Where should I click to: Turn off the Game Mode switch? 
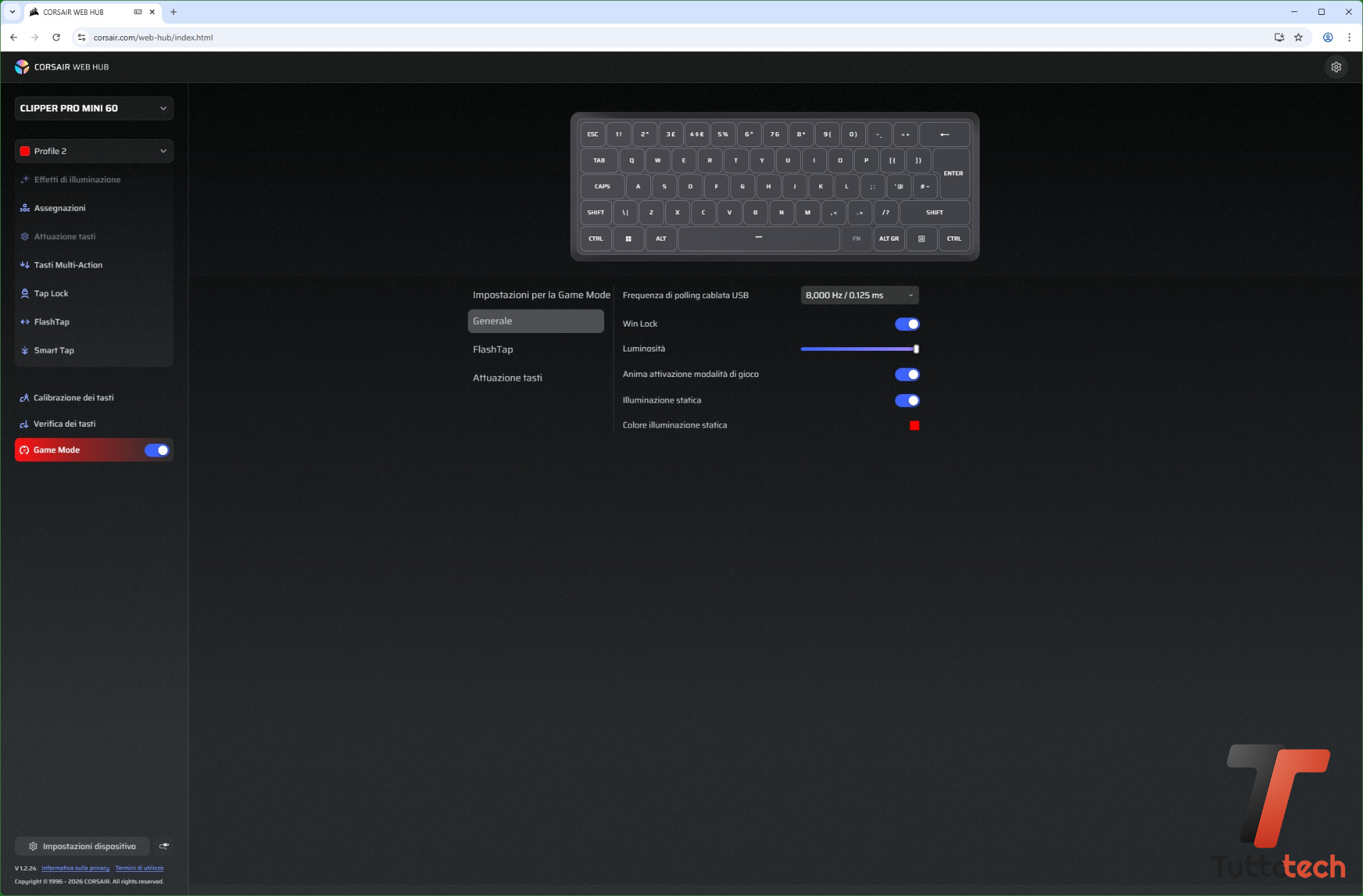157,450
